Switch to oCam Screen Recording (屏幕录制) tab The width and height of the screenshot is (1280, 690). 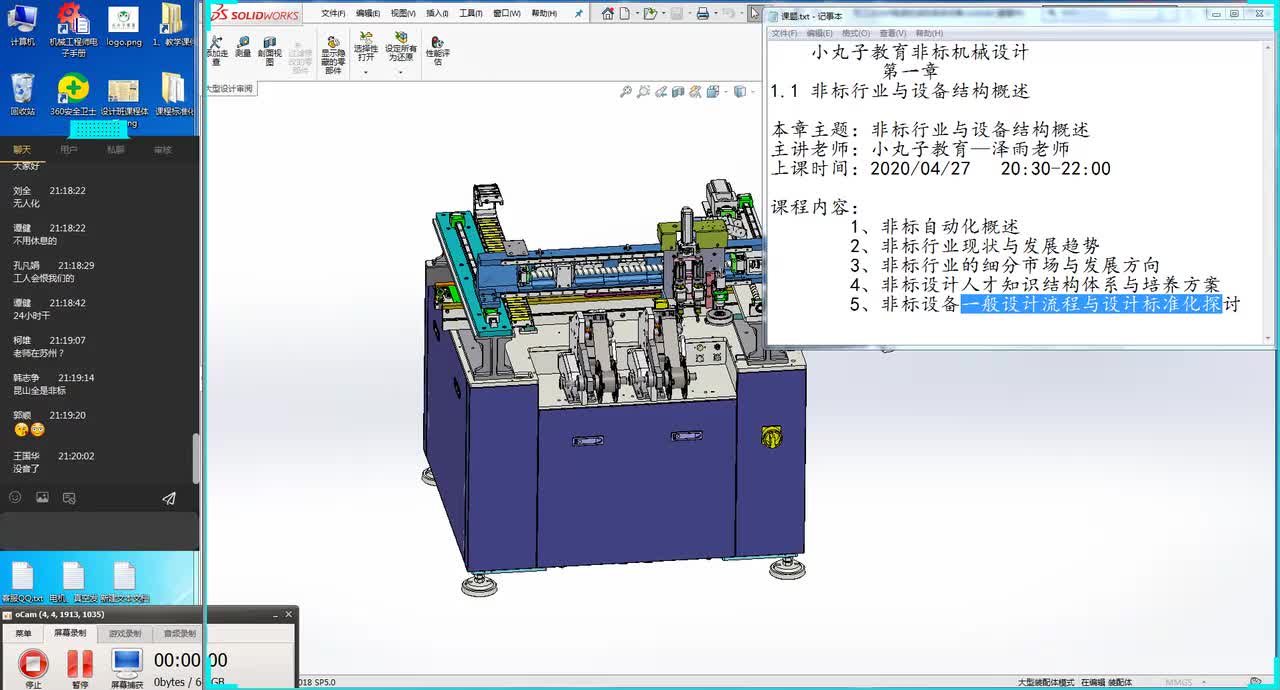coord(70,633)
